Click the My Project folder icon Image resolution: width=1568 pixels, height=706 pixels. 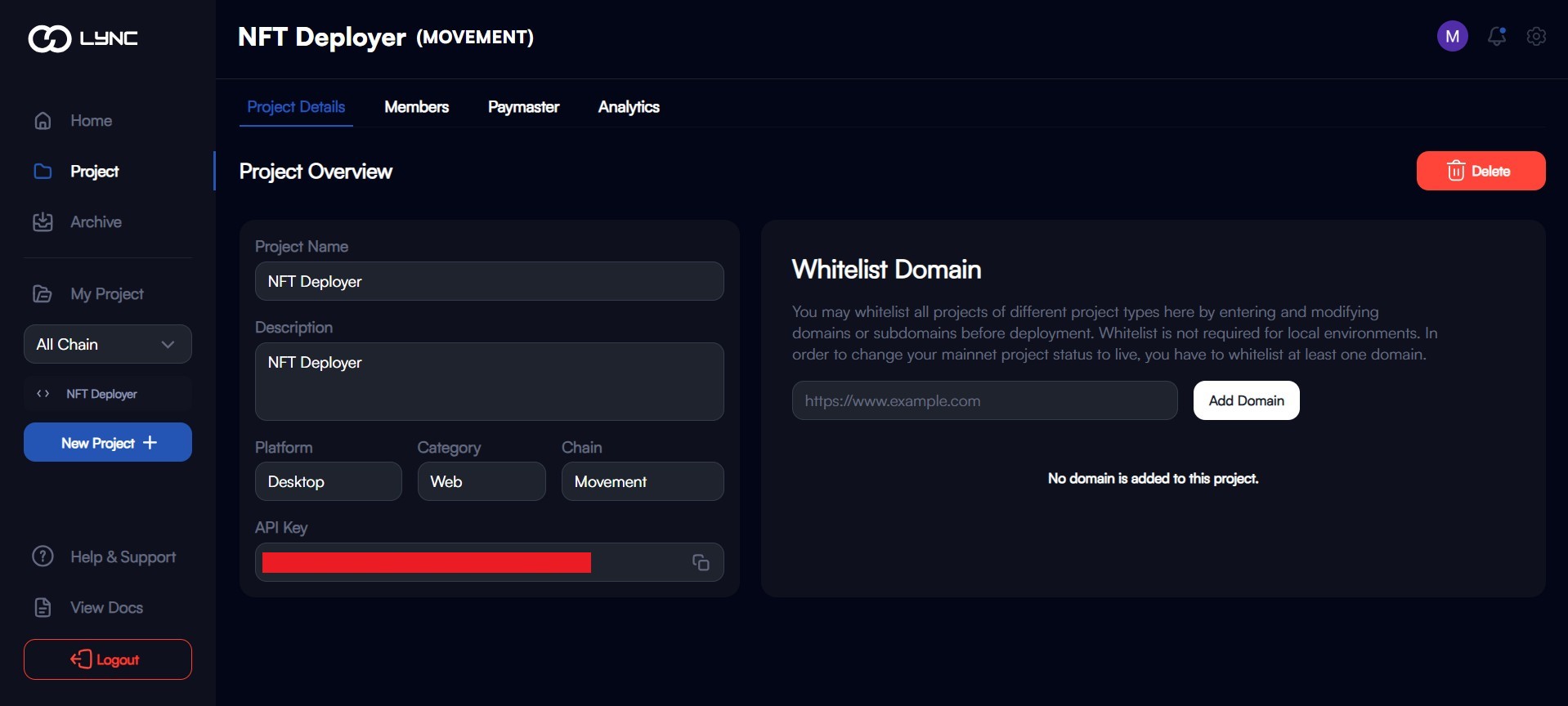[43, 294]
